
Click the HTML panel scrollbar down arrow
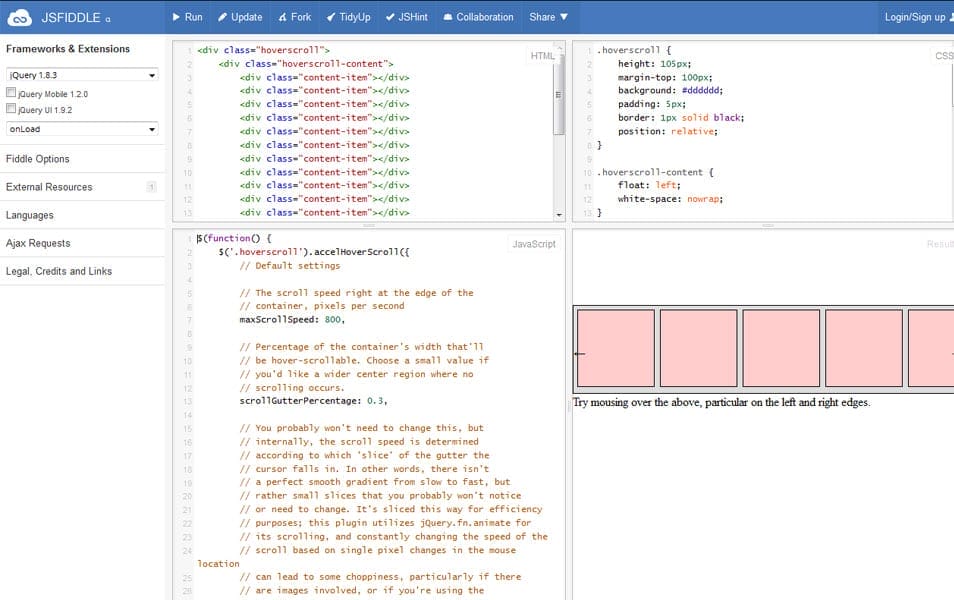click(558, 215)
